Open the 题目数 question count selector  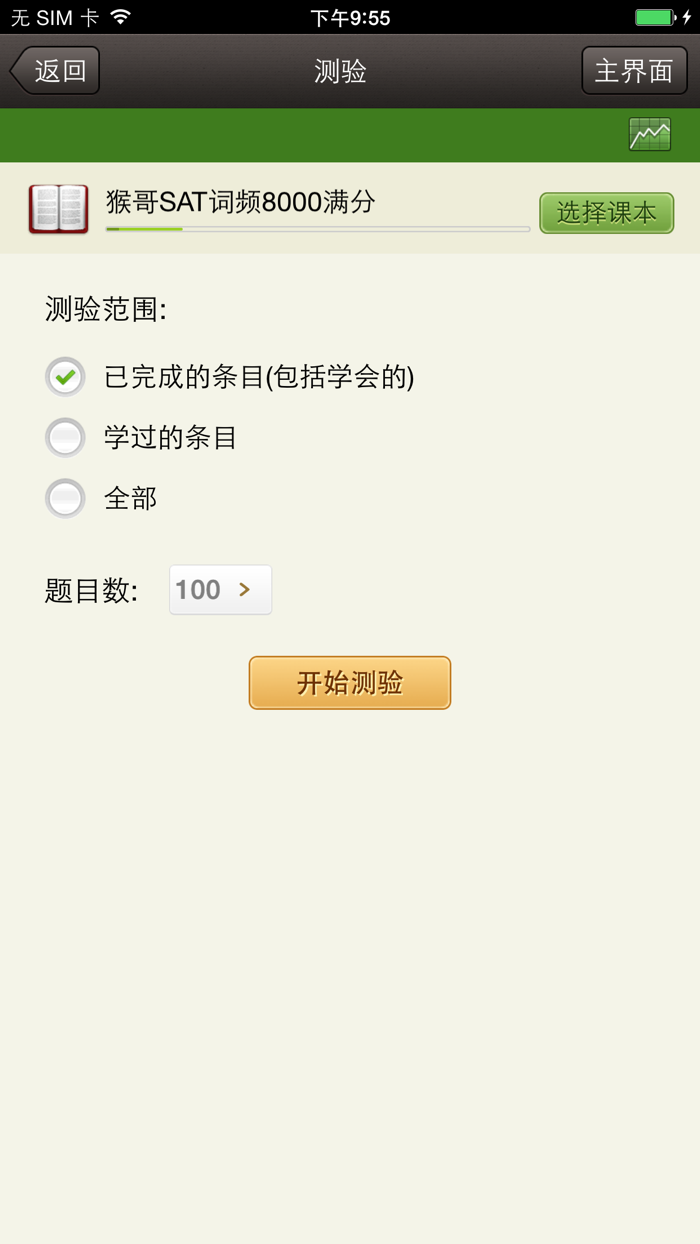[219, 589]
